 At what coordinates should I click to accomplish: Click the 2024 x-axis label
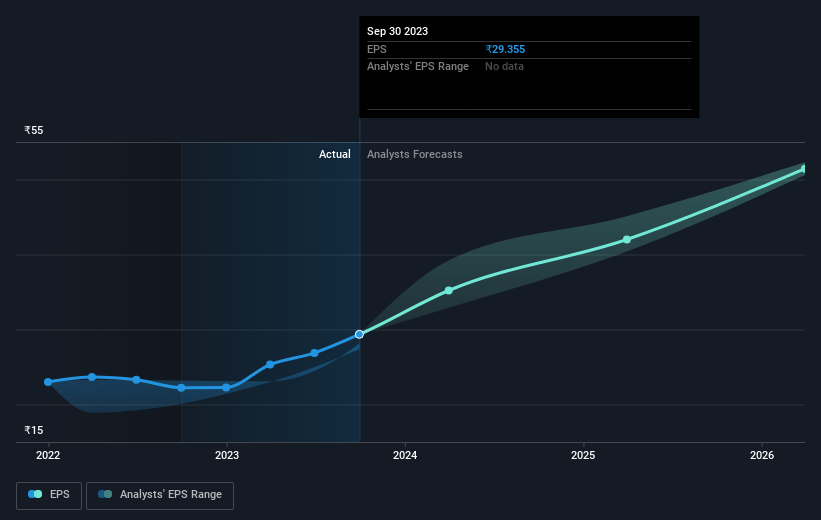click(405, 455)
